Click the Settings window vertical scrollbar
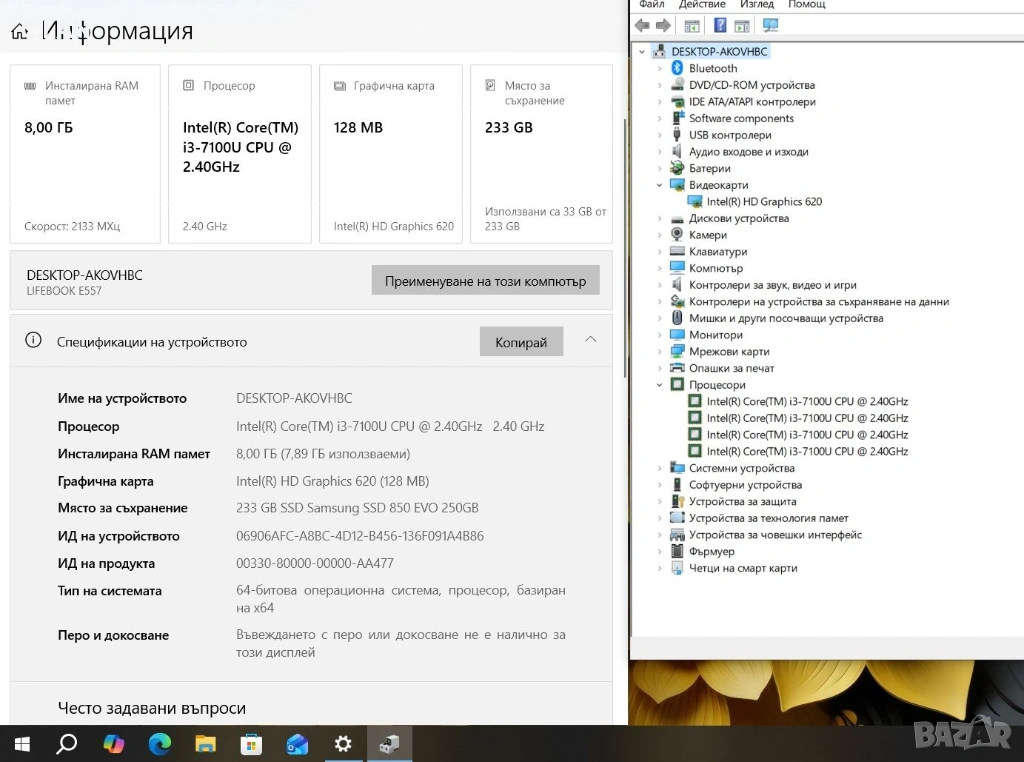 (x=625, y=300)
